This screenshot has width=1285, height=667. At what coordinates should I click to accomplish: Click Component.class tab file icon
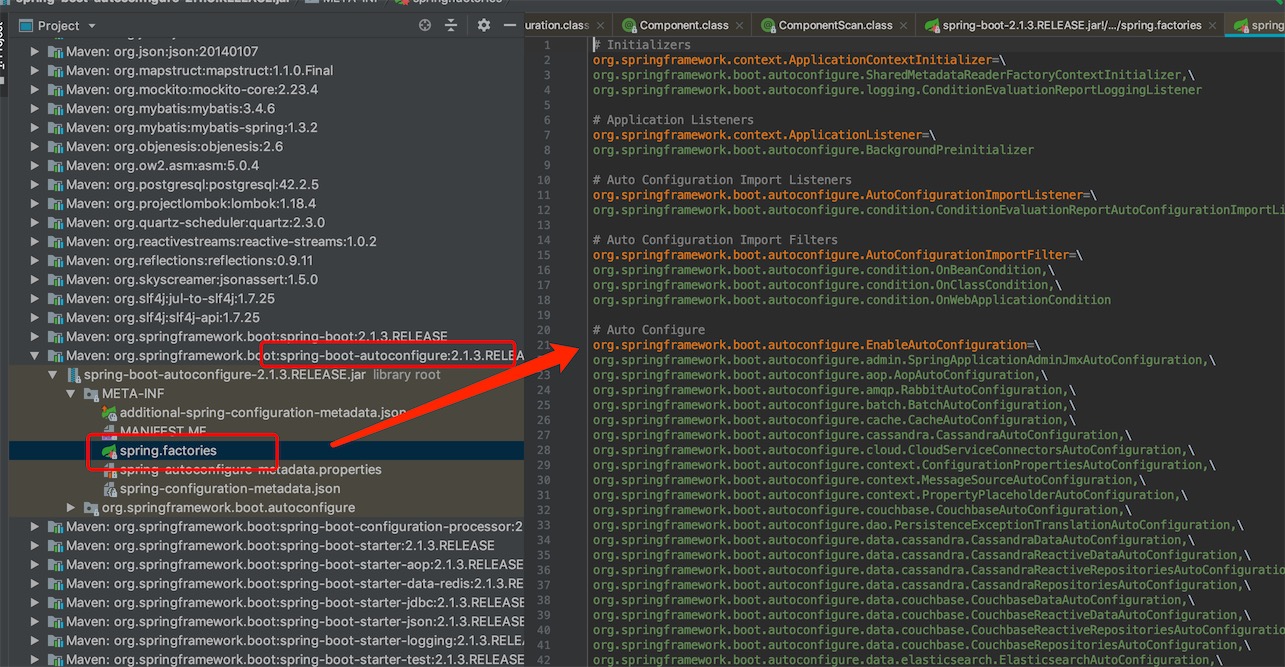point(629,25)
